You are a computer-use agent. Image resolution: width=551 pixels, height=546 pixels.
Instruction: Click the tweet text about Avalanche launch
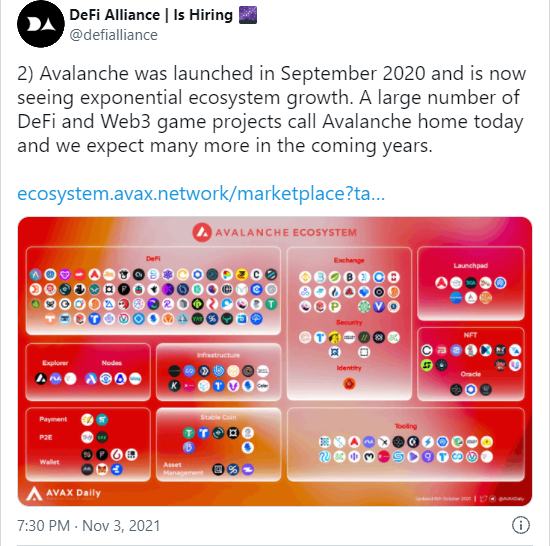tap(272, 109)
